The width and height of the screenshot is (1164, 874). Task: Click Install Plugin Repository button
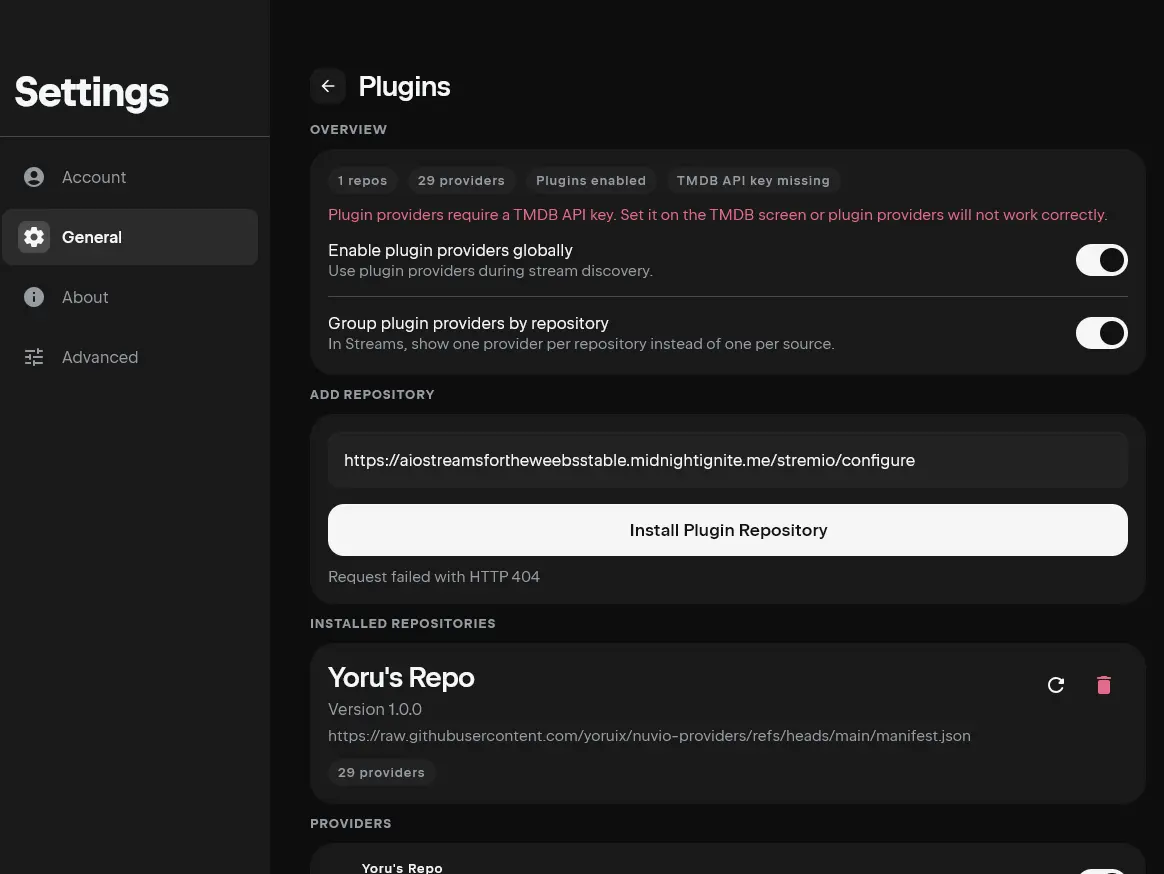[x=728, y=530]
